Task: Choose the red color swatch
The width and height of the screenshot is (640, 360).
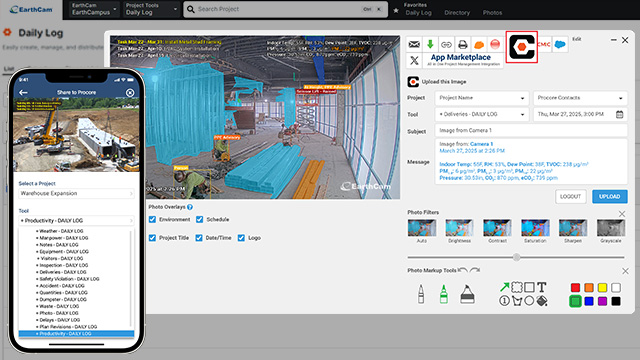Action: click(x=576, y=288)
